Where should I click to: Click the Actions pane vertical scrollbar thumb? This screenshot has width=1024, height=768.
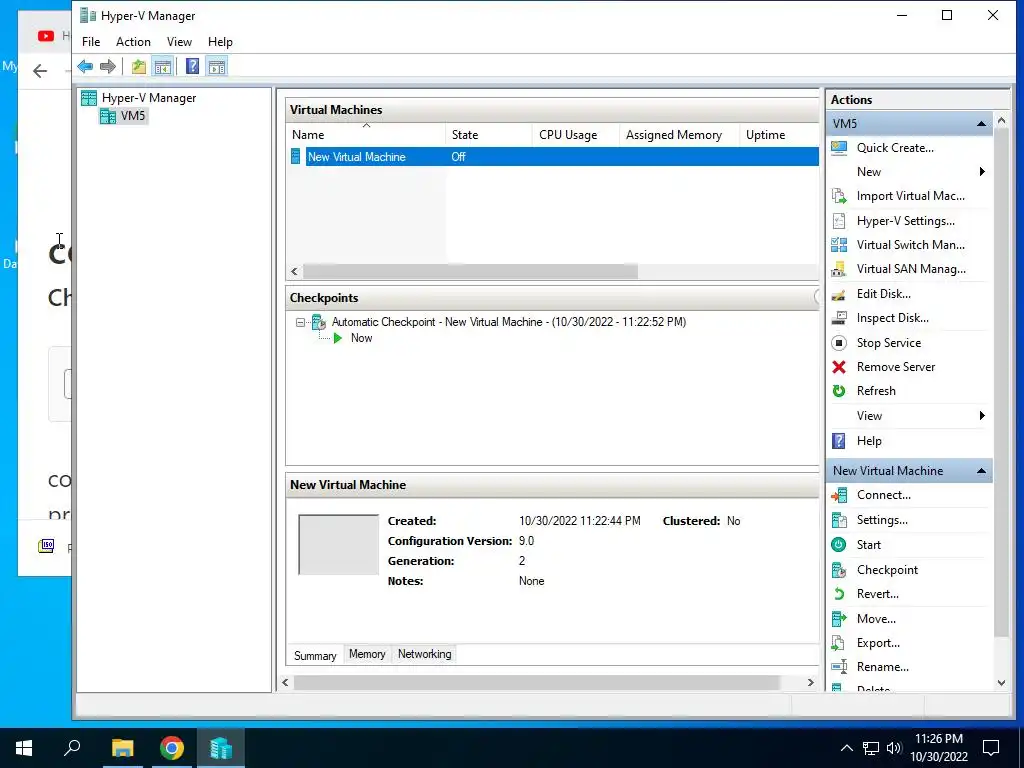[1001, 382]
